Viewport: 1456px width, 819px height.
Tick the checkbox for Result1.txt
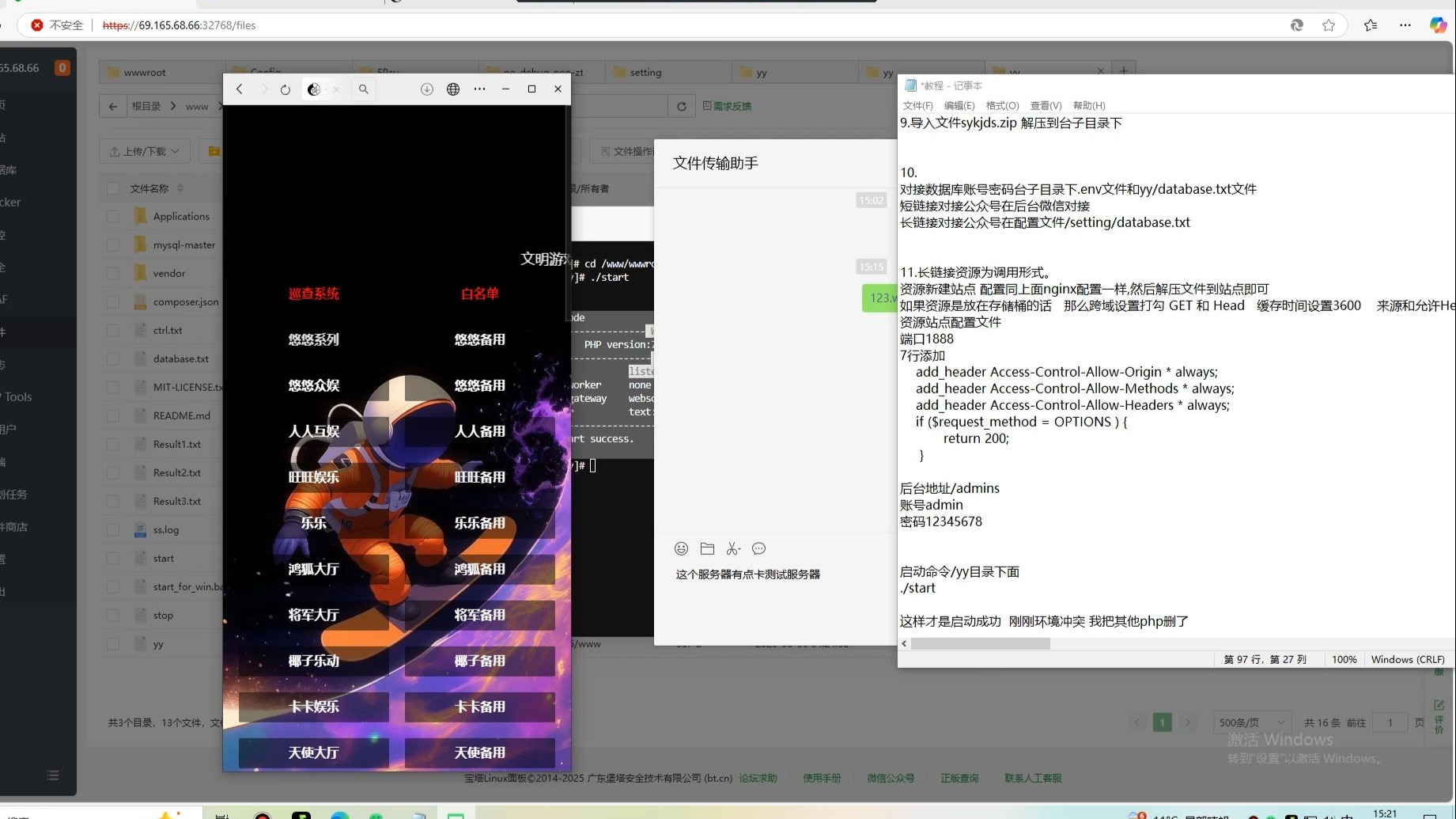pos(113,444)
